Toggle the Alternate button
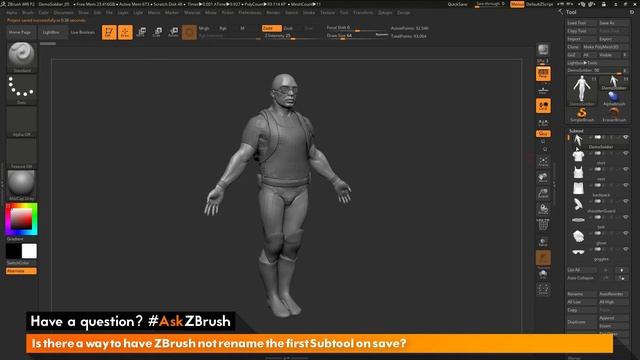Viewport: 640px width, 360px height. (21, 271)
